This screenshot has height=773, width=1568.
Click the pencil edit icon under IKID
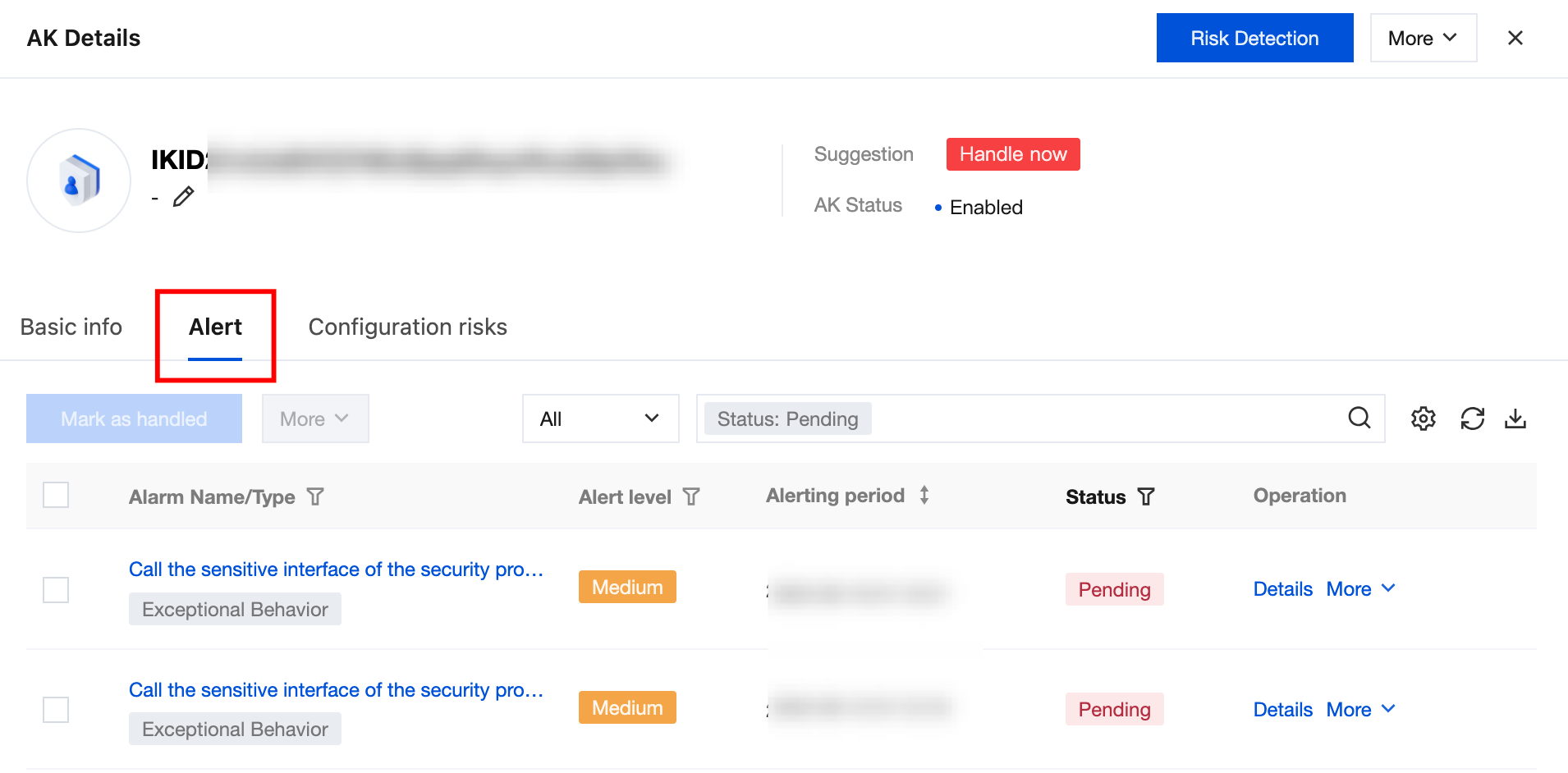(183, 197)
